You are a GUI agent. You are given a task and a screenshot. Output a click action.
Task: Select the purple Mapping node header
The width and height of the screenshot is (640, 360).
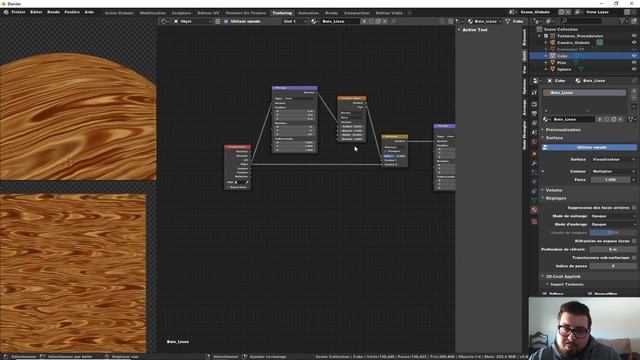(294, 88)
